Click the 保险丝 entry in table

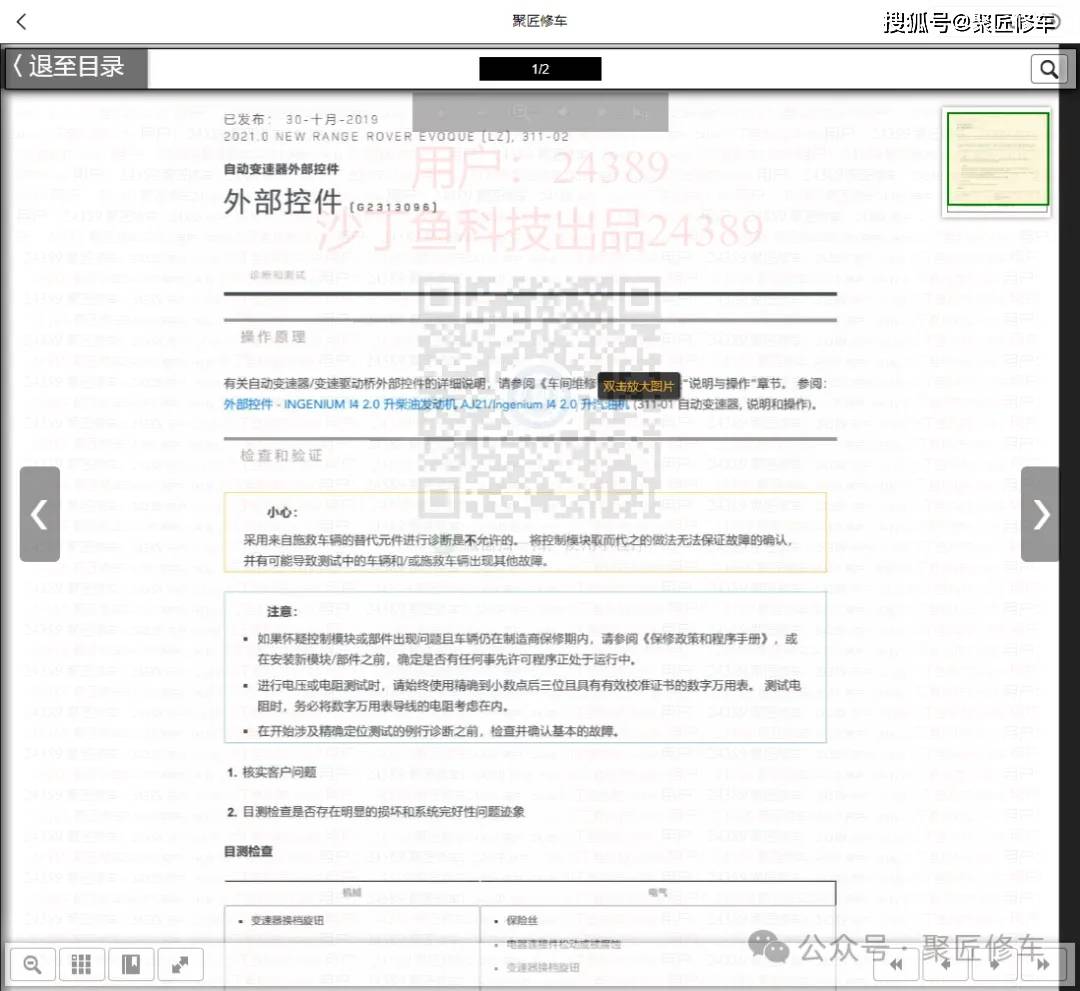coord(521,920)
